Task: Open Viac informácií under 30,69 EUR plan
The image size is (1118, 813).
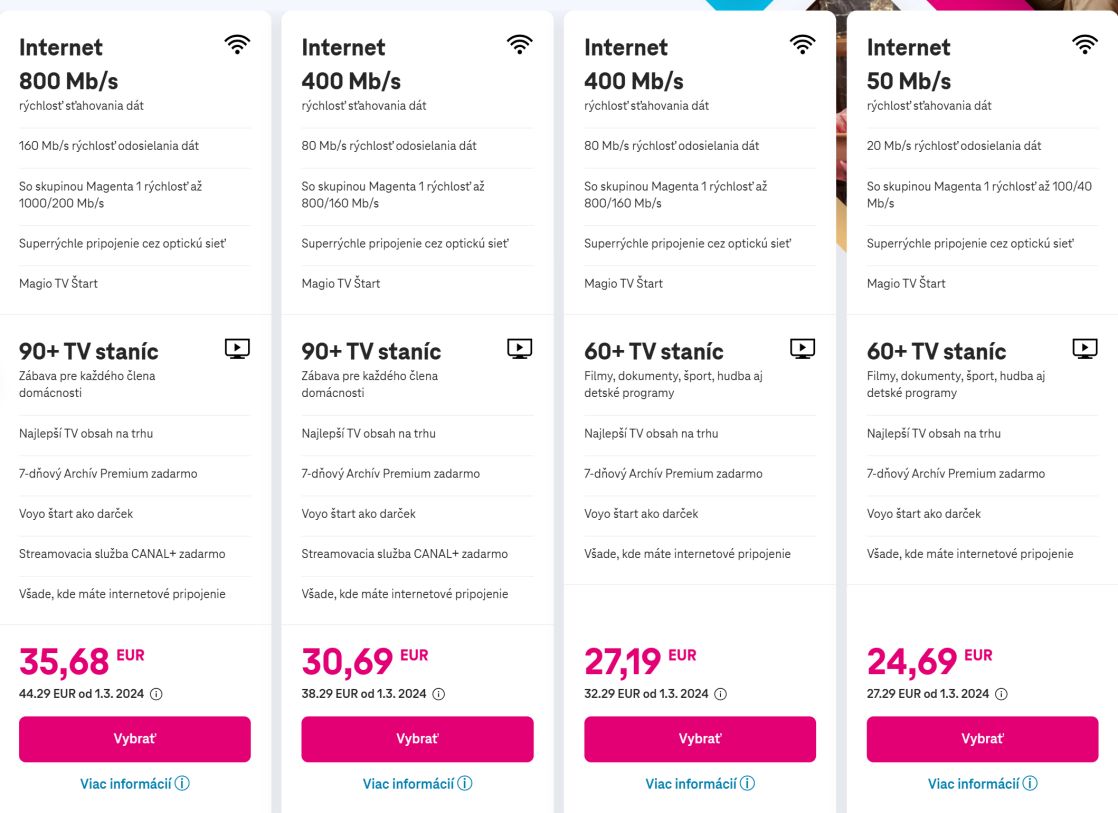Action: [417, 784]
